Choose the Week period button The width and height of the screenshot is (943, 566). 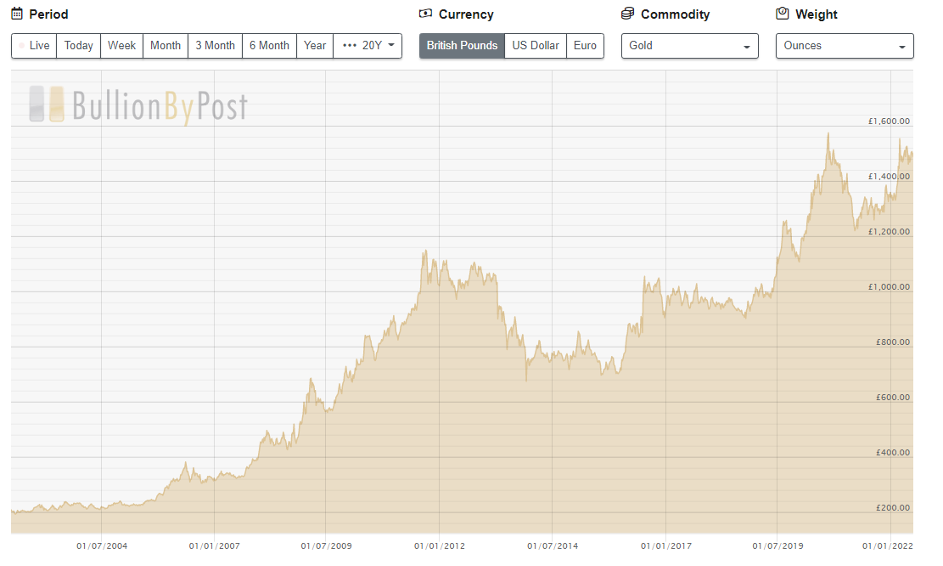pyautogui.click(x=121, y=46)
